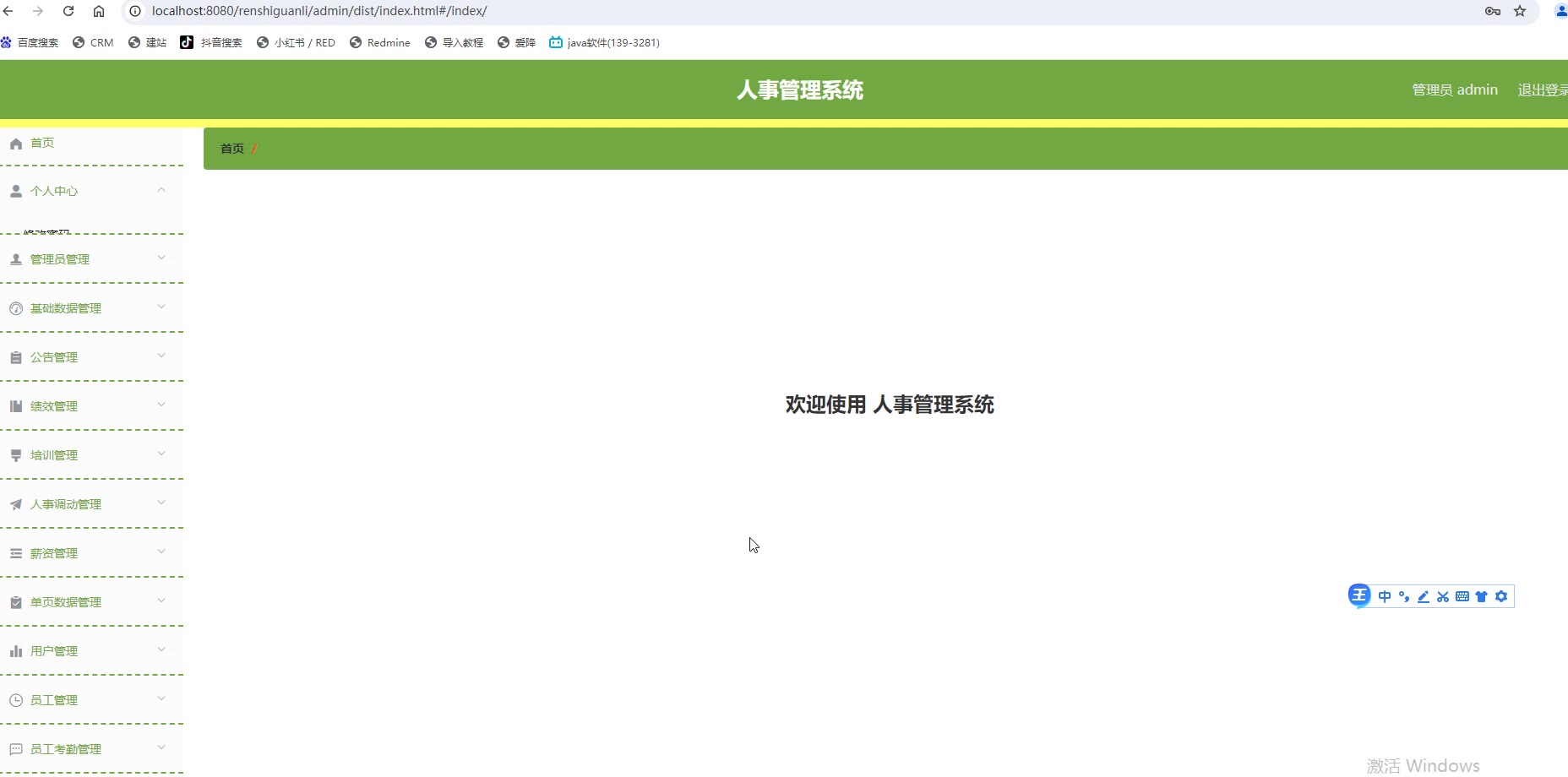
Task: Click the 人事管理系统 header title
Action: 800,90
